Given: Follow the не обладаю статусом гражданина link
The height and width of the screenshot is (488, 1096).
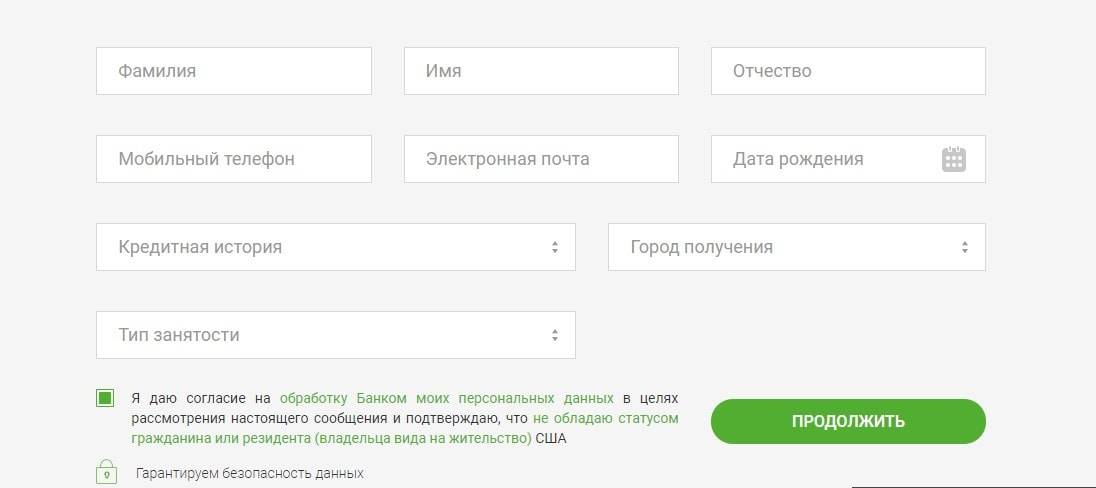Looking at the screenshot, I should tap(606, 418).
